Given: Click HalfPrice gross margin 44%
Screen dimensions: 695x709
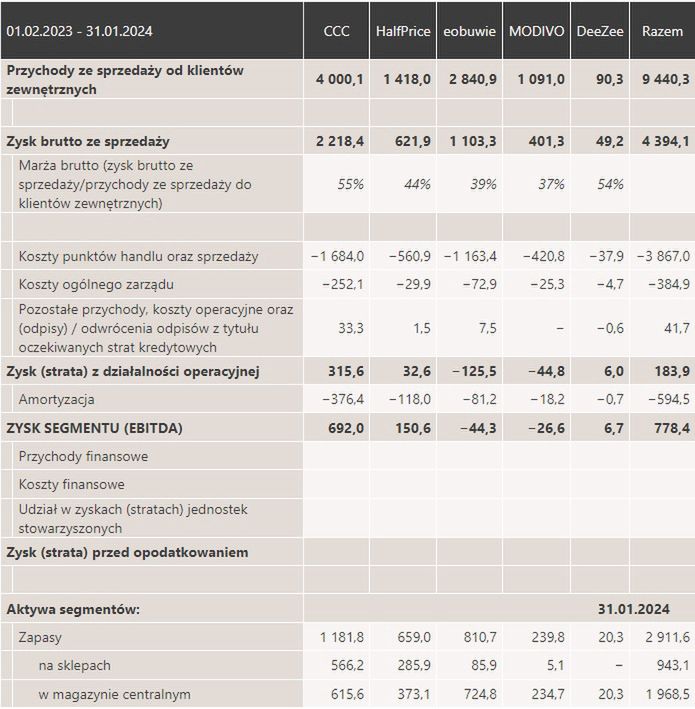Looking at the screenshot, I should [x=417, y=184].
